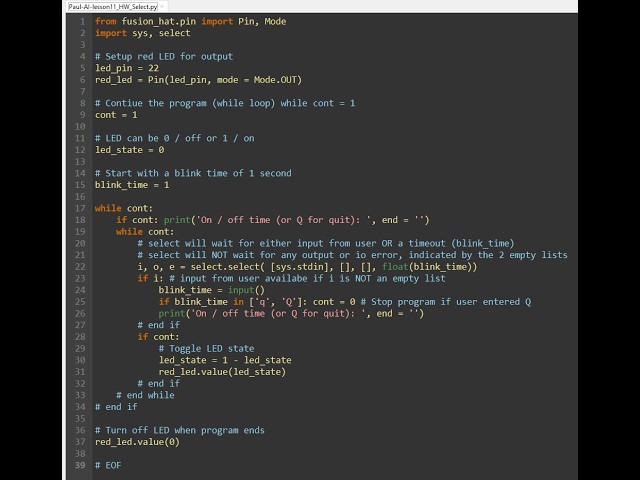Click the line 'red_led = Pin(led_pin, mode = Mode.OUT)'
640x480 pixels.
click(x=198, y=80)
